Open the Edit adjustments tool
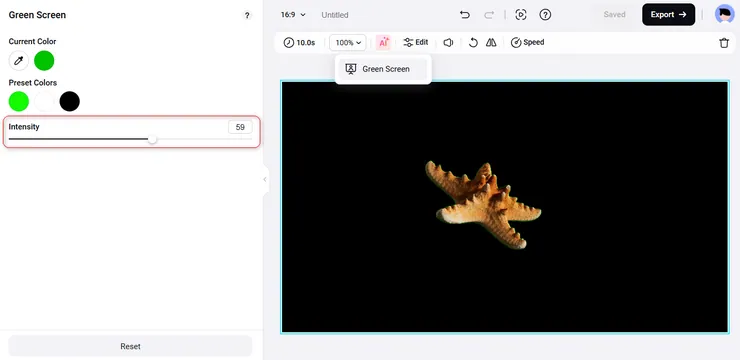Screen dimensions: 740x360 (416, 42)
